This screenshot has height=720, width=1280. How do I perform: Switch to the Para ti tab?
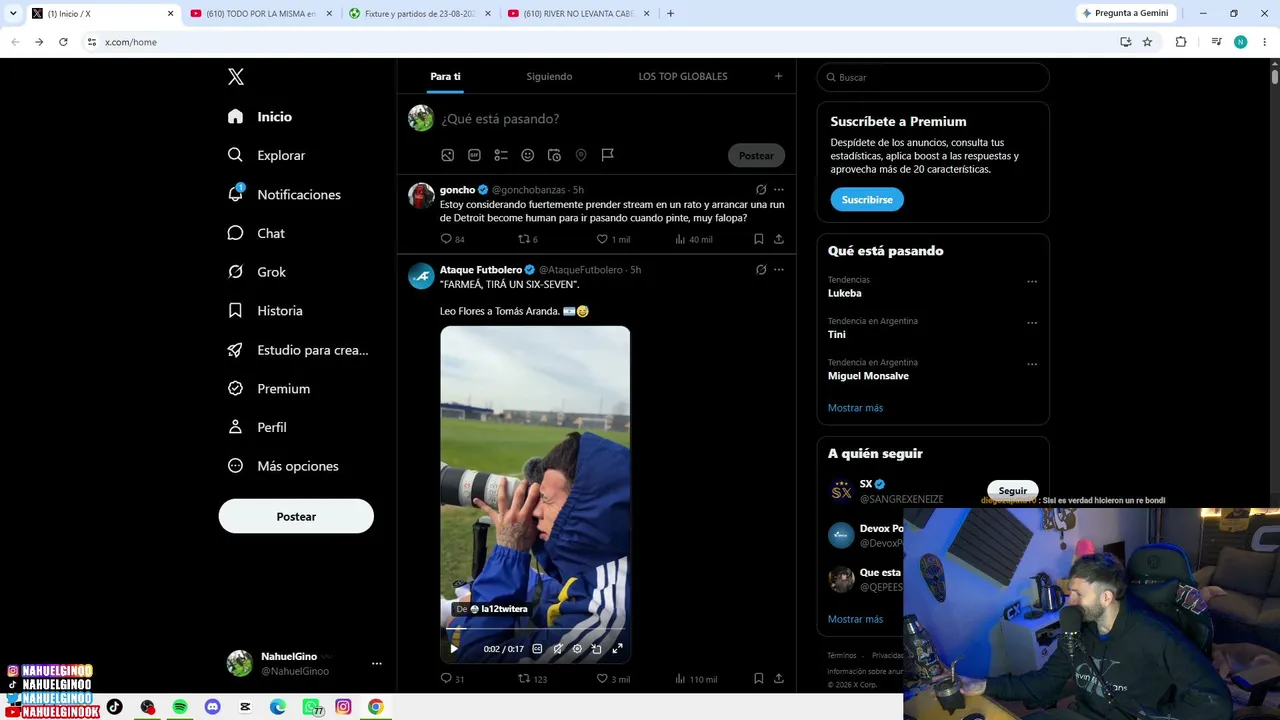click(445, 76)
